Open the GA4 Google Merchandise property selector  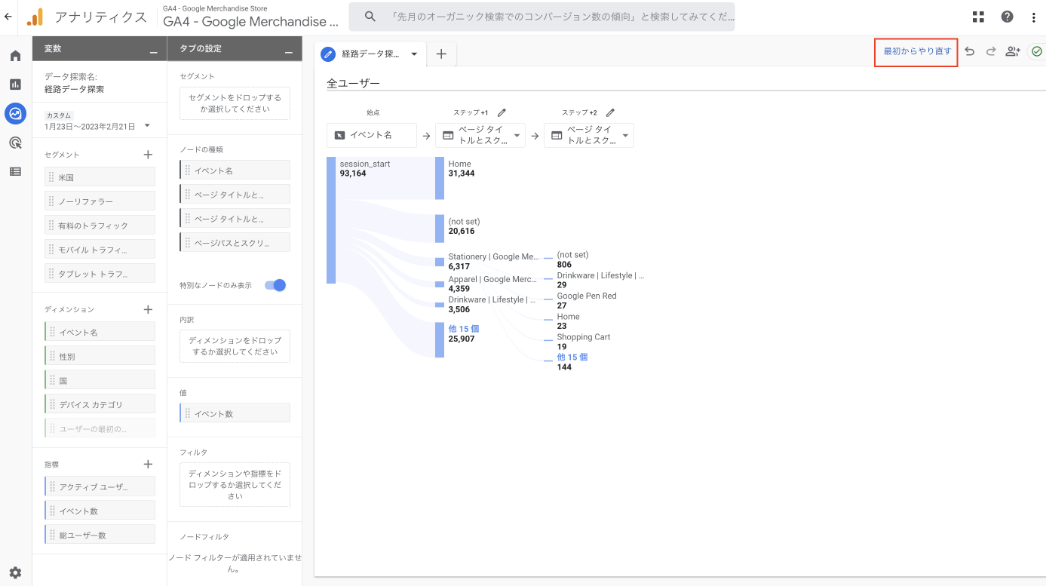[251, 17]
